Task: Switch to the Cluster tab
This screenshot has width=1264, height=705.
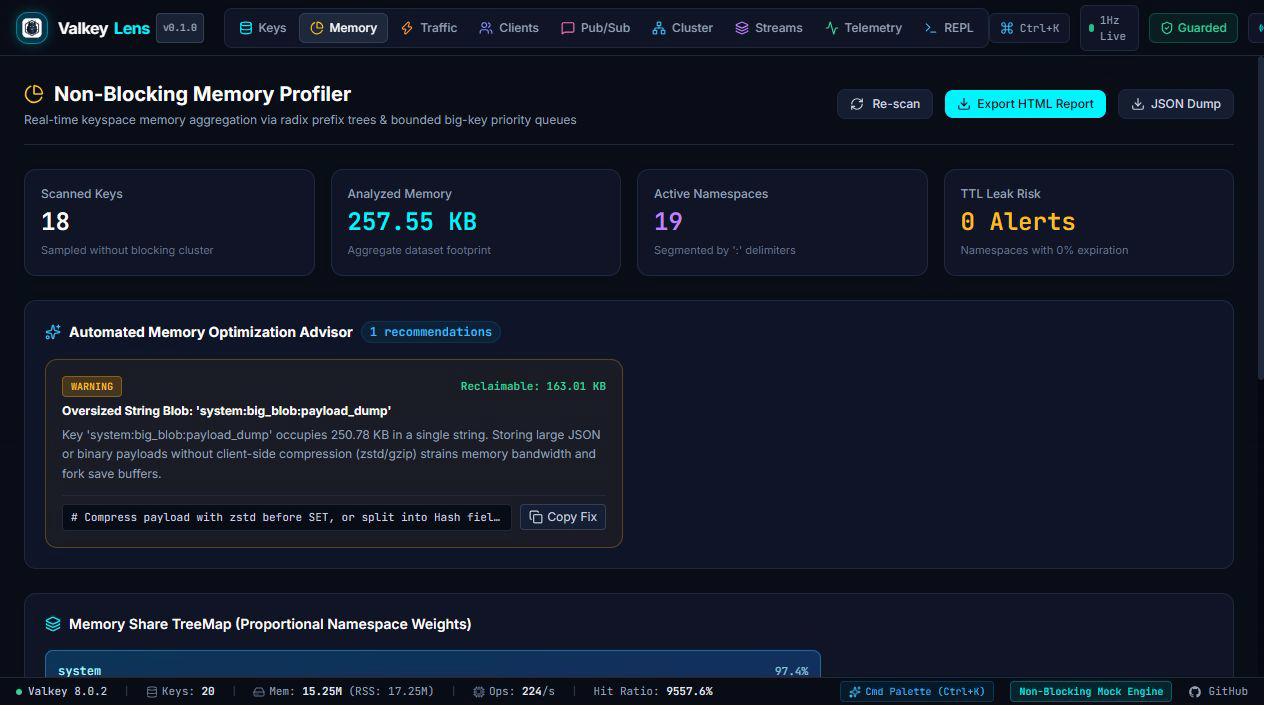Action: point(682,28)
